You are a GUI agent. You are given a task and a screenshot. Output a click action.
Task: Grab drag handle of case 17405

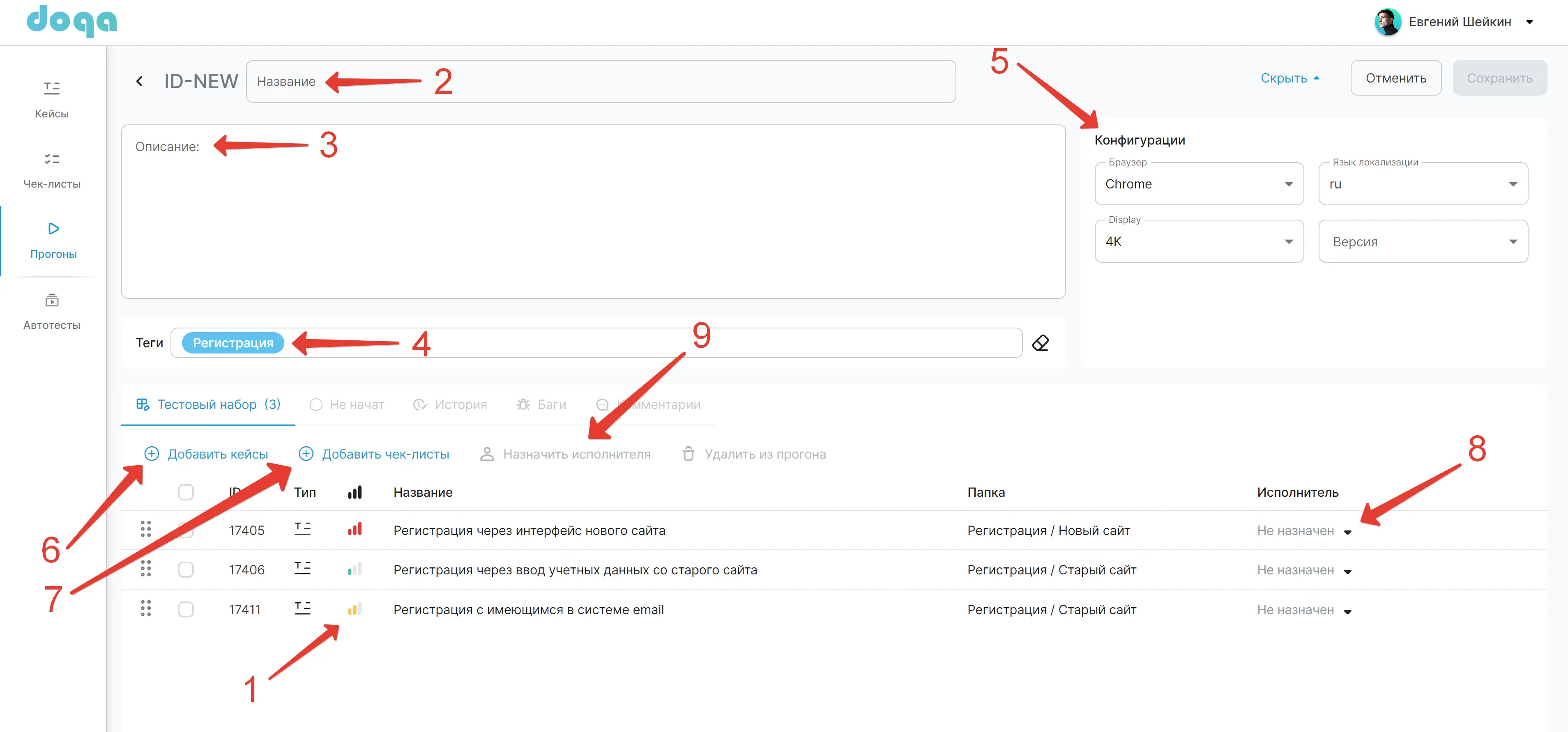tap(145, 529)
